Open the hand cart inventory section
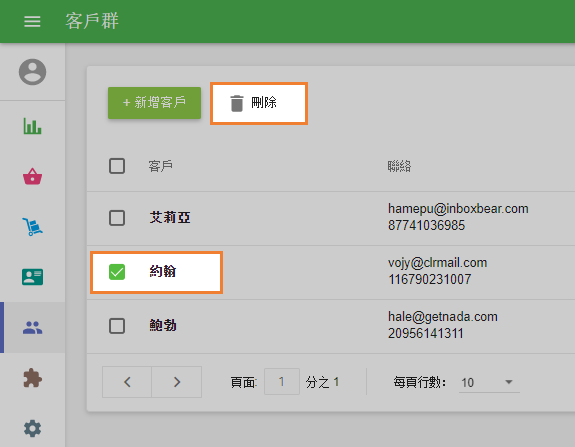Screen dimensions: 575x447 33,227
